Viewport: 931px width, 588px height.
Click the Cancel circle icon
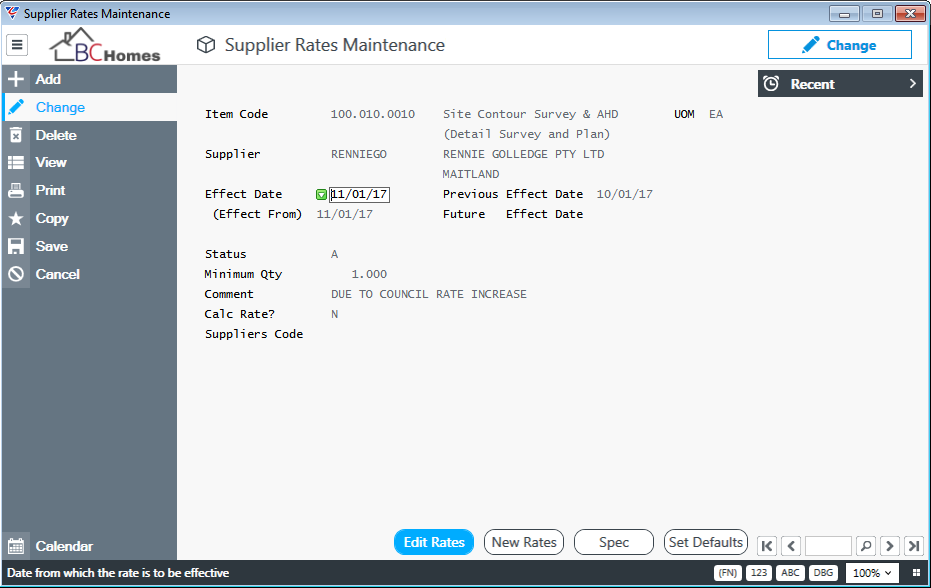coord(16,274)
